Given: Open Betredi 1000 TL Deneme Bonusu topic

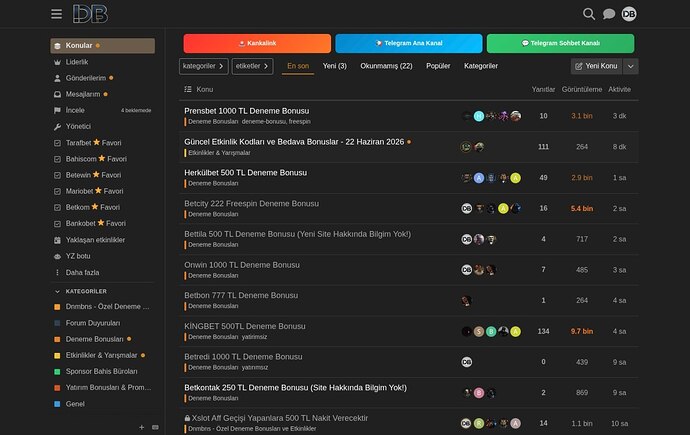Looking at the screenshot, I should tap(243, 357).
